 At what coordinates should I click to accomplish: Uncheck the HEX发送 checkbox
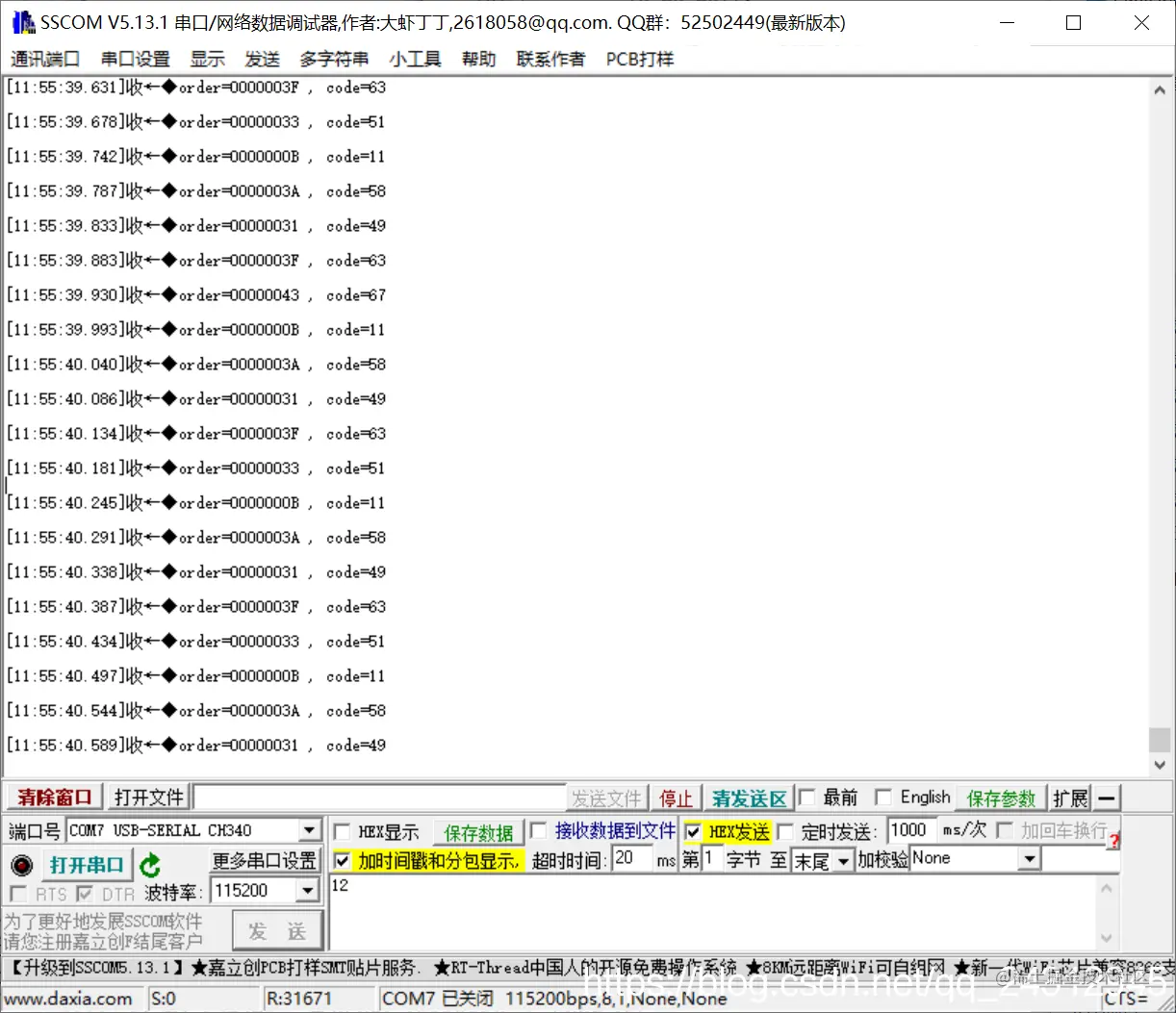click(693, 831)
